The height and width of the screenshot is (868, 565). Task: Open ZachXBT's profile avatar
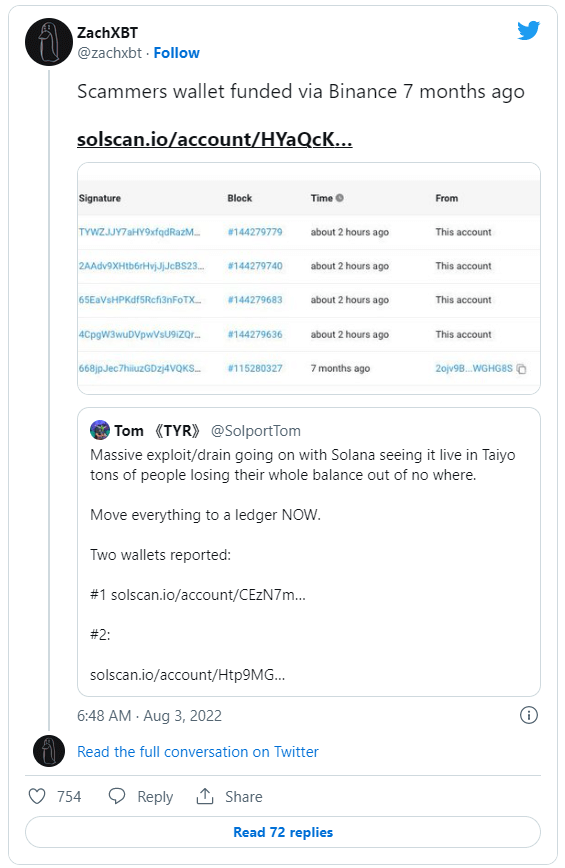click(49, 42)
